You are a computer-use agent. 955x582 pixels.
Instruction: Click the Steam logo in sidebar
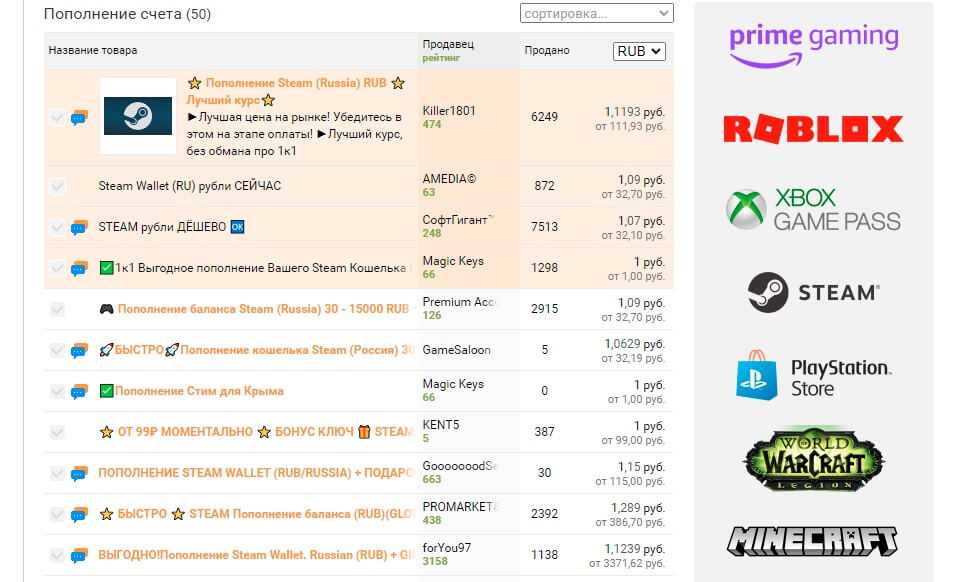(x=813, y=293)
